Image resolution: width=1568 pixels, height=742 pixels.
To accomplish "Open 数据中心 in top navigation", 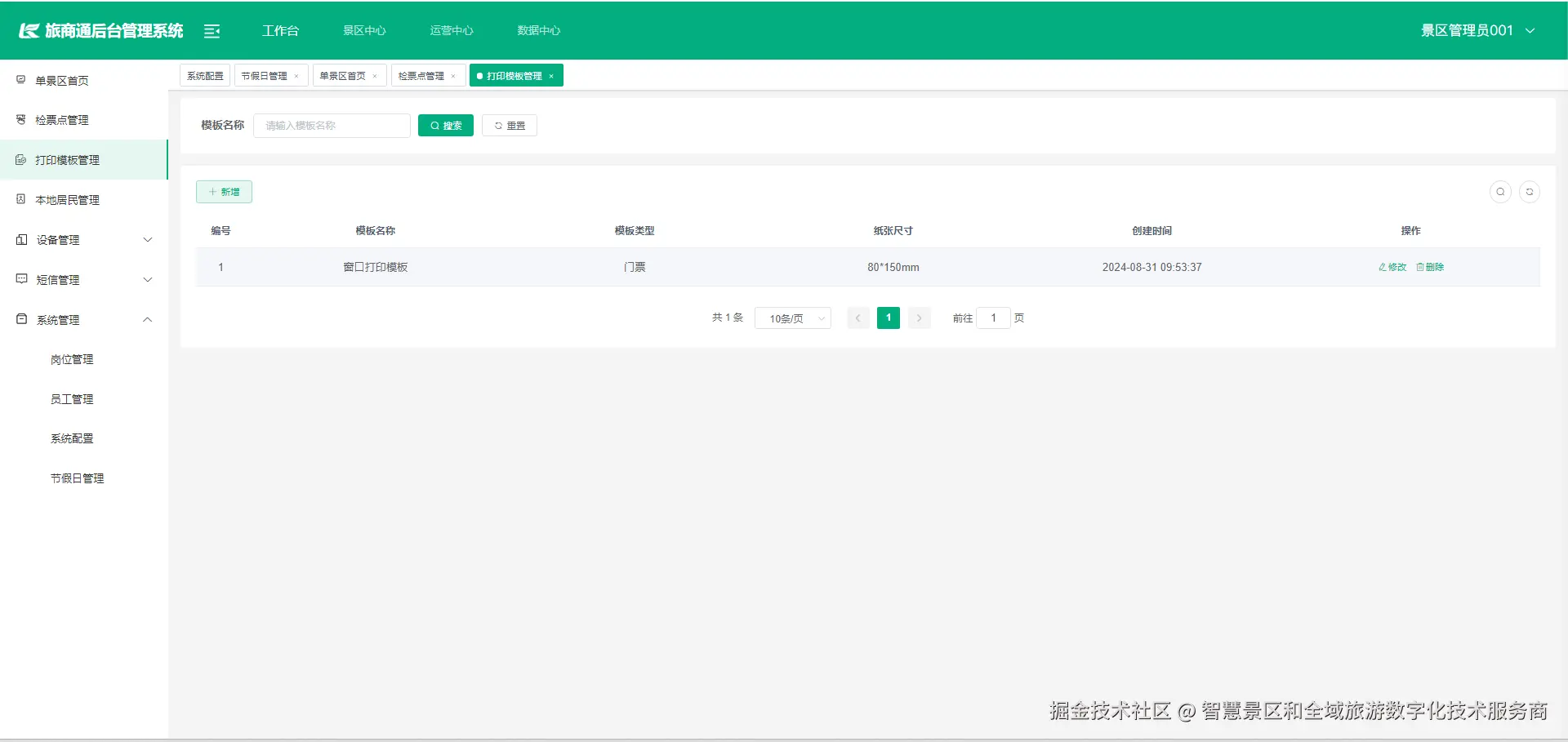I will 539,30.
